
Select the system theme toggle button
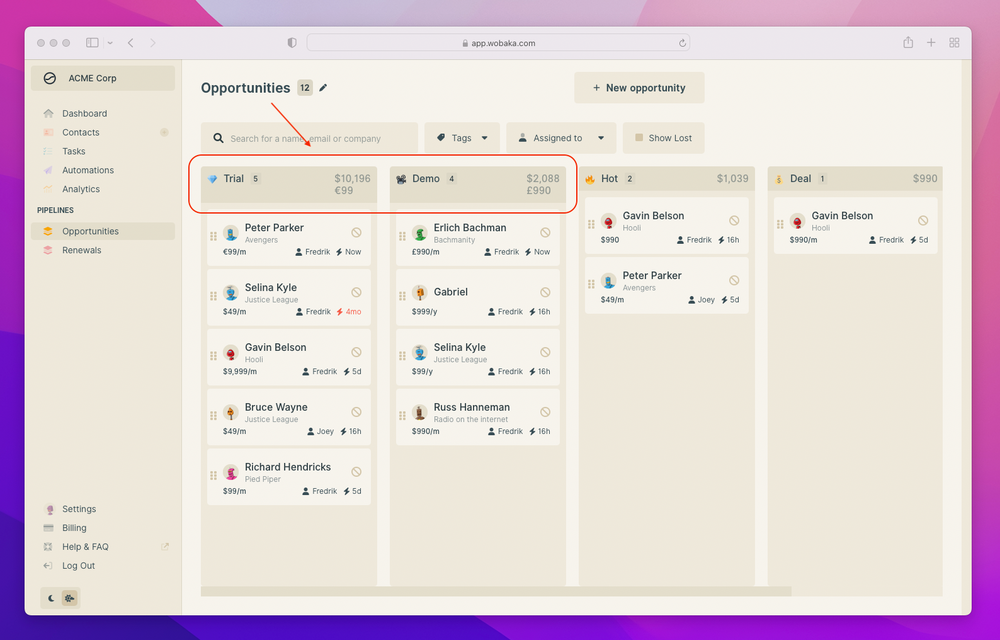[70, 597]
